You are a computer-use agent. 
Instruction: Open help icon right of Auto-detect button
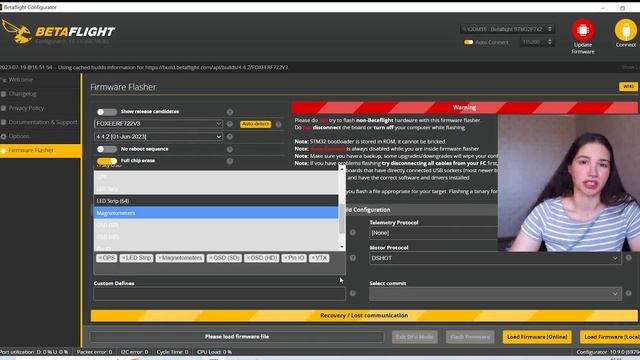pyautogui.click(x=278, y=124)
